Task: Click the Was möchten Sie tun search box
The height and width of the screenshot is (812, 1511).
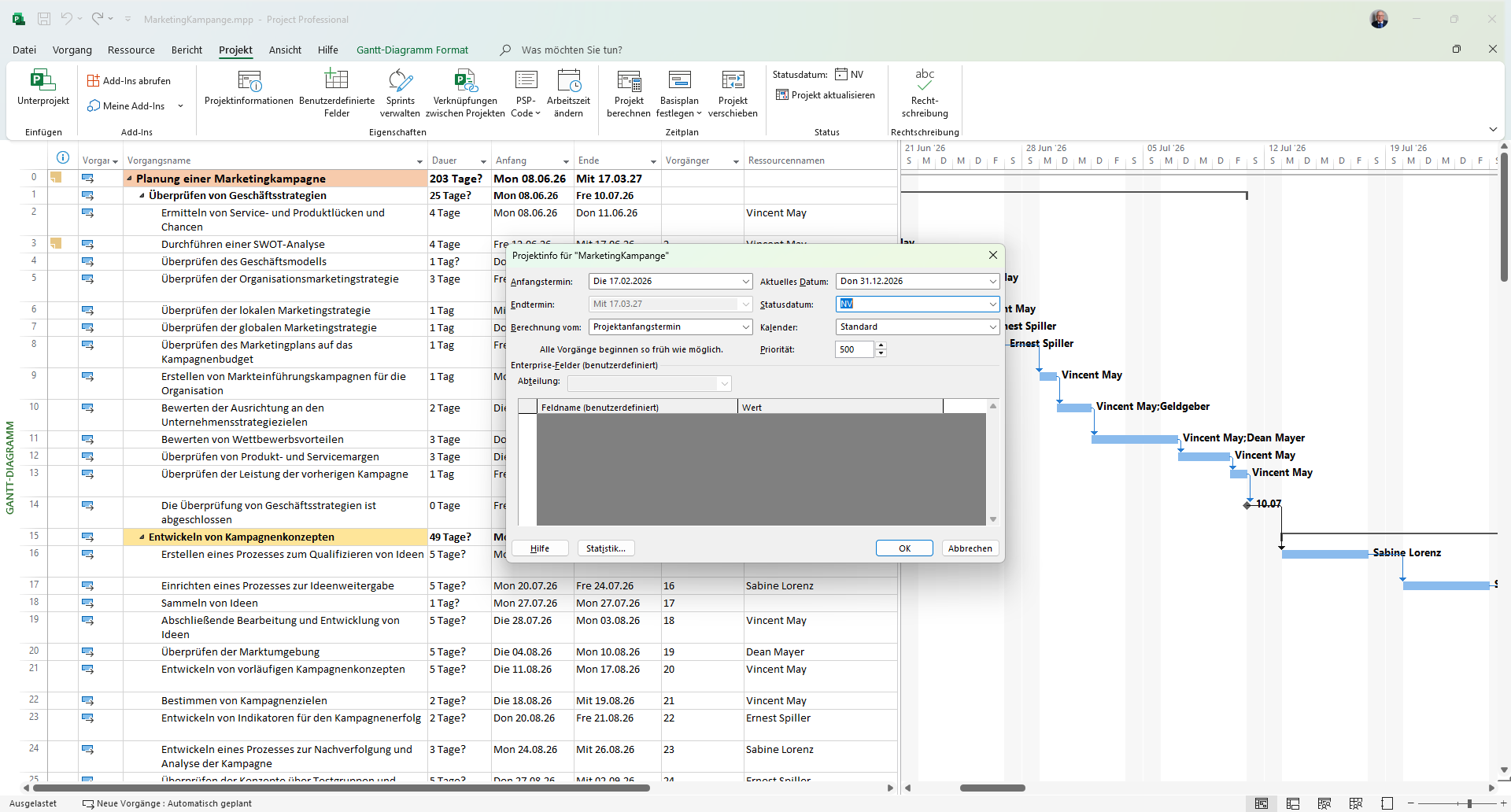Action: coord(572,50)
